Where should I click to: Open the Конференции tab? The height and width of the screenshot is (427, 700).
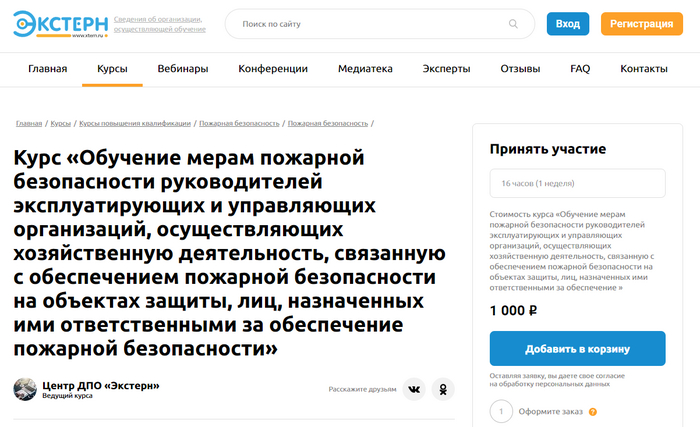273,69
